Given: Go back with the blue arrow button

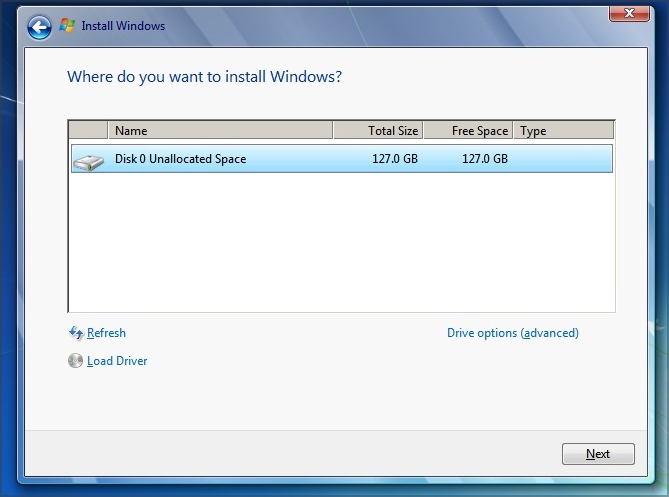Looking at the screenshot, I should pyautogui.click(x=39, y=28).
